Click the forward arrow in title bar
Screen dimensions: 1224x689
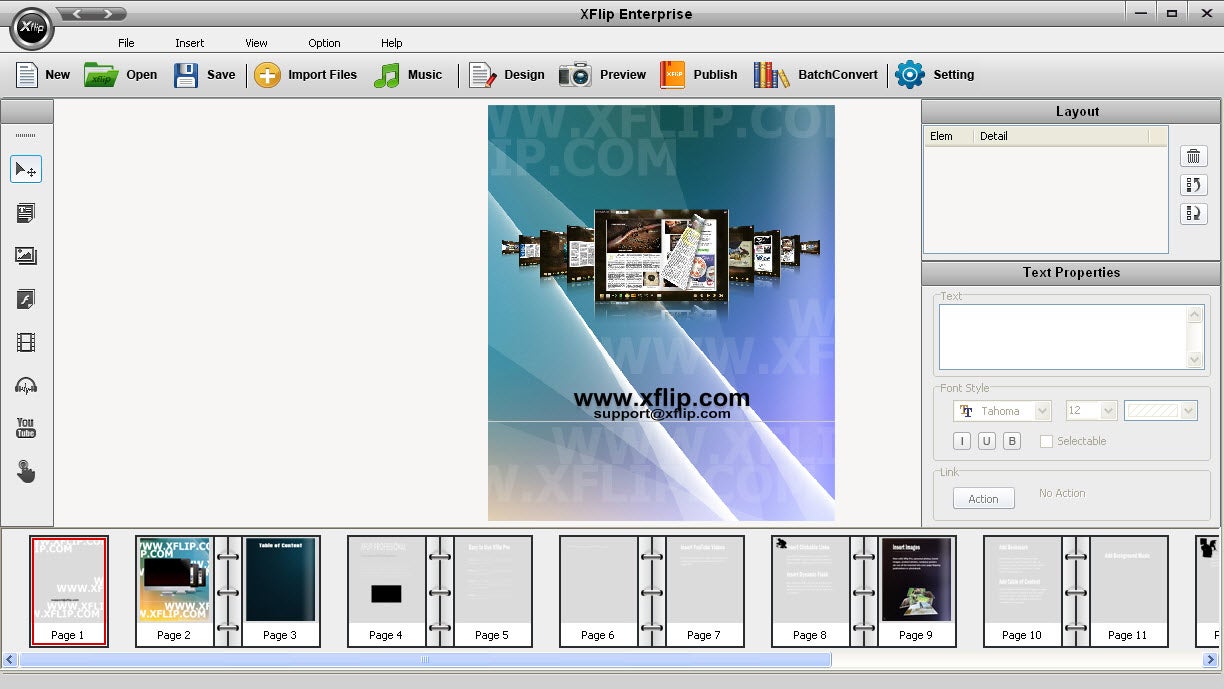click(108, 14)
